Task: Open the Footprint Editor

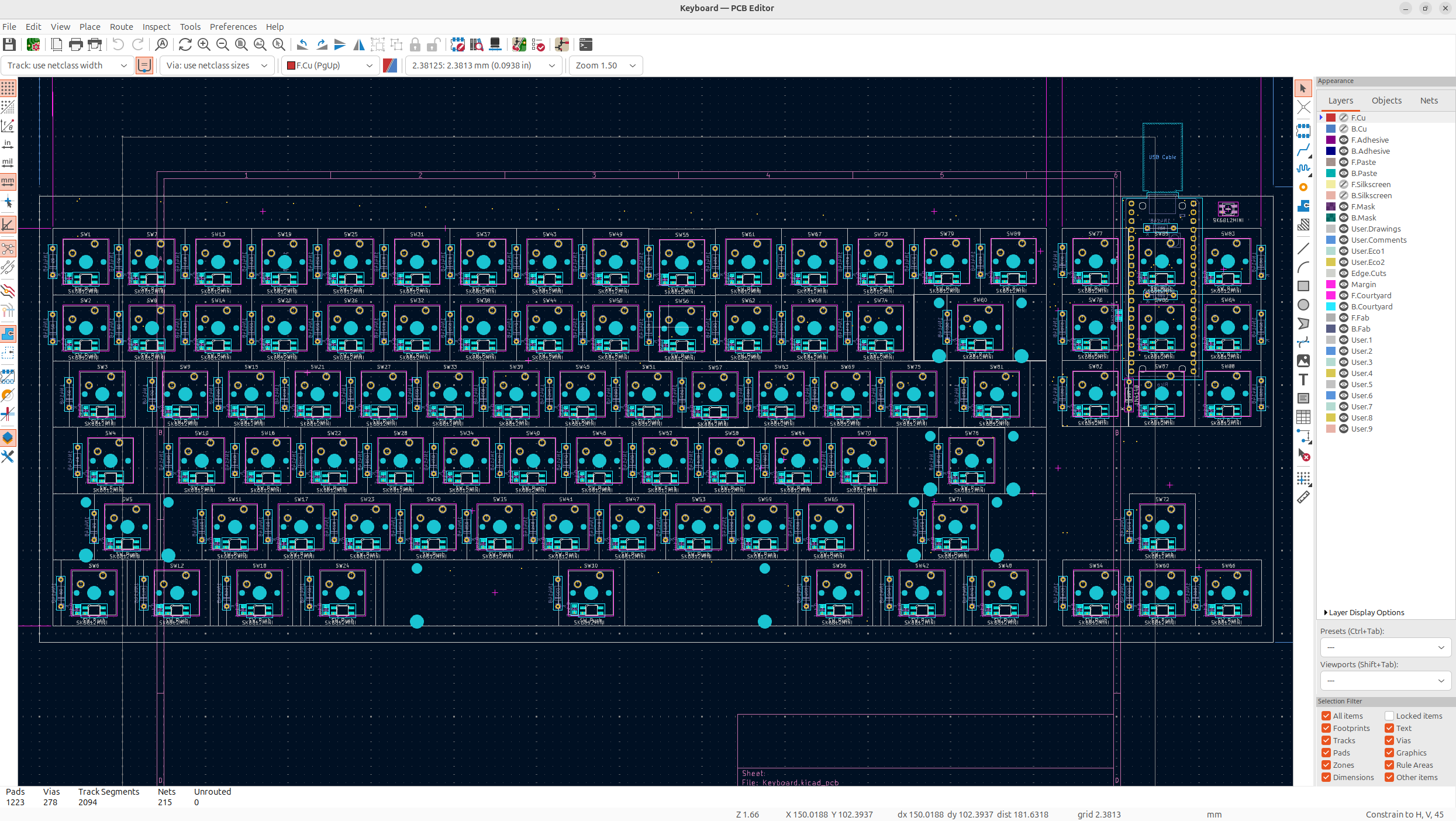Action: point(458,44)
